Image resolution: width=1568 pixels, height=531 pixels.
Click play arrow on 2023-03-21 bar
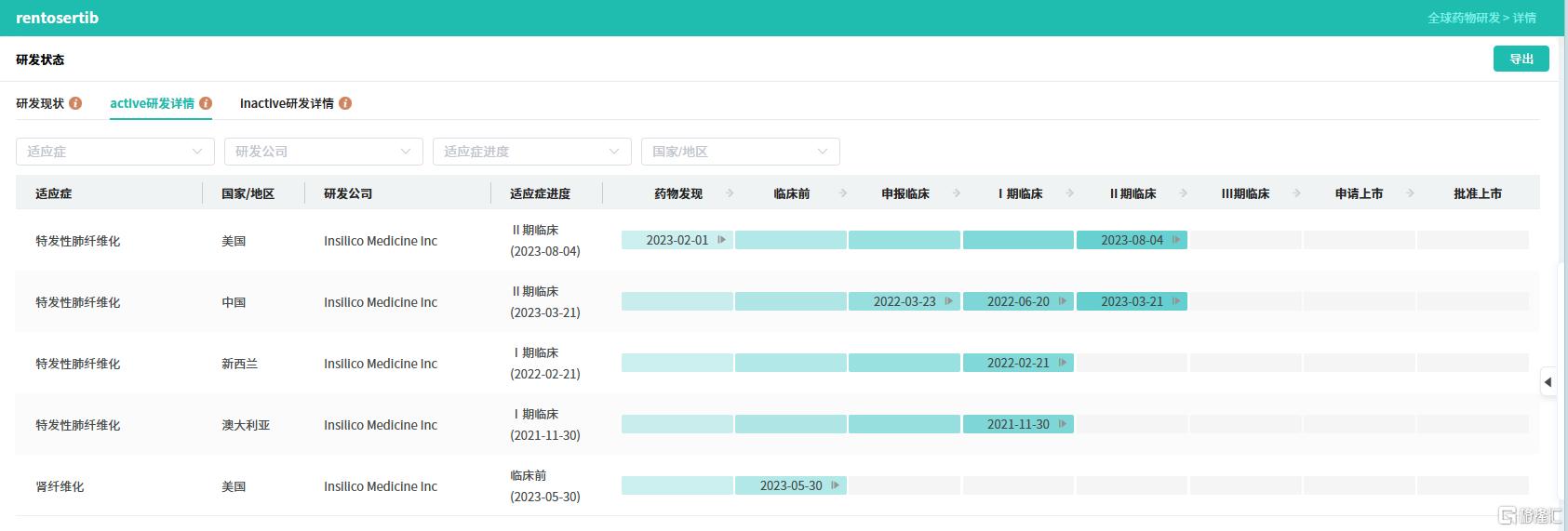coord(1176,301)
